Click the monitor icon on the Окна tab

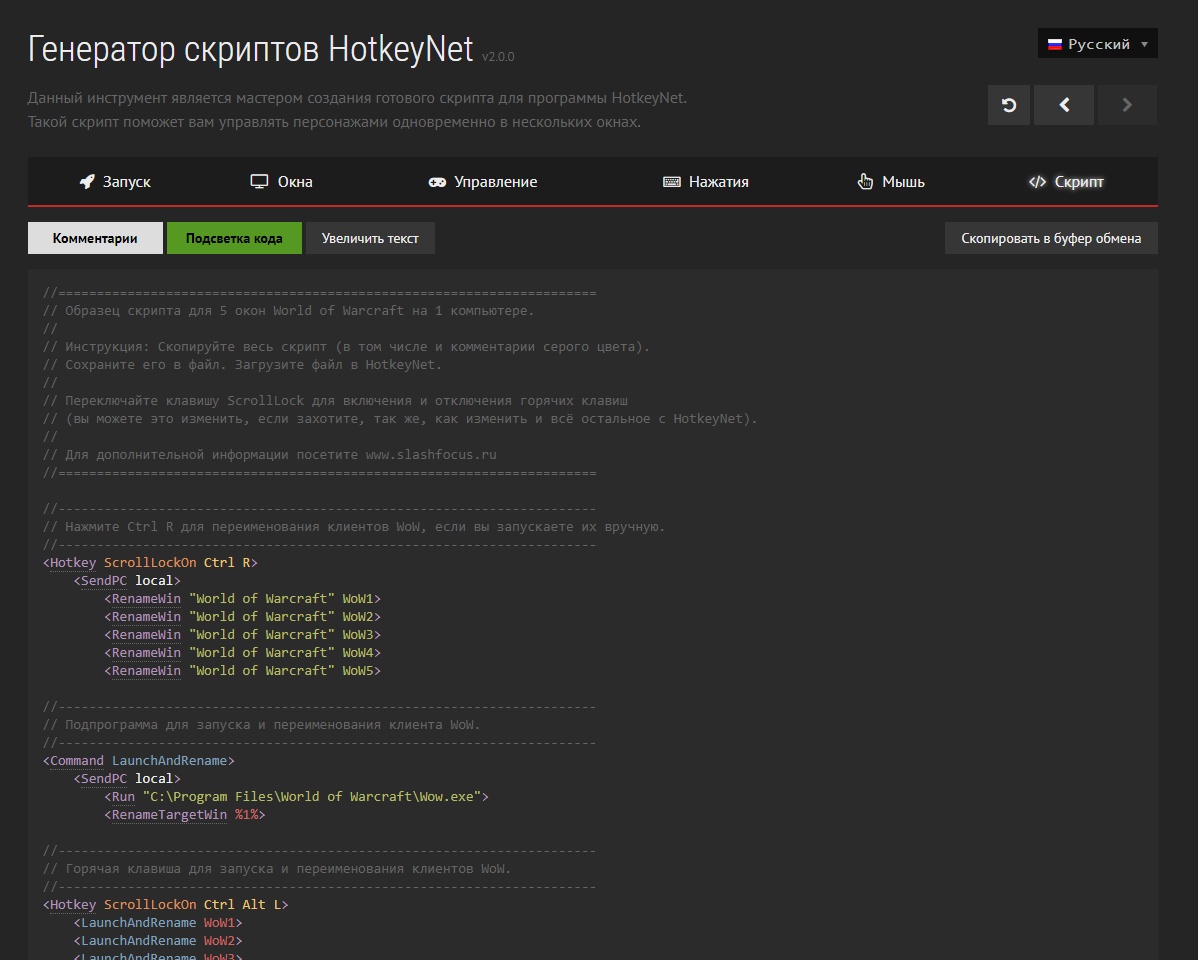click(x=259, y=181)
